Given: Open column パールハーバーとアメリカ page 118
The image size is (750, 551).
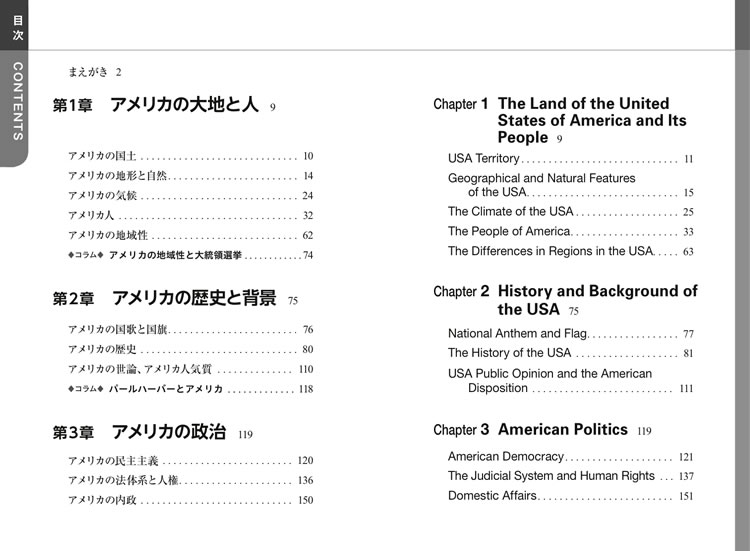Looking at the screenshot, I should click(190, 389).
